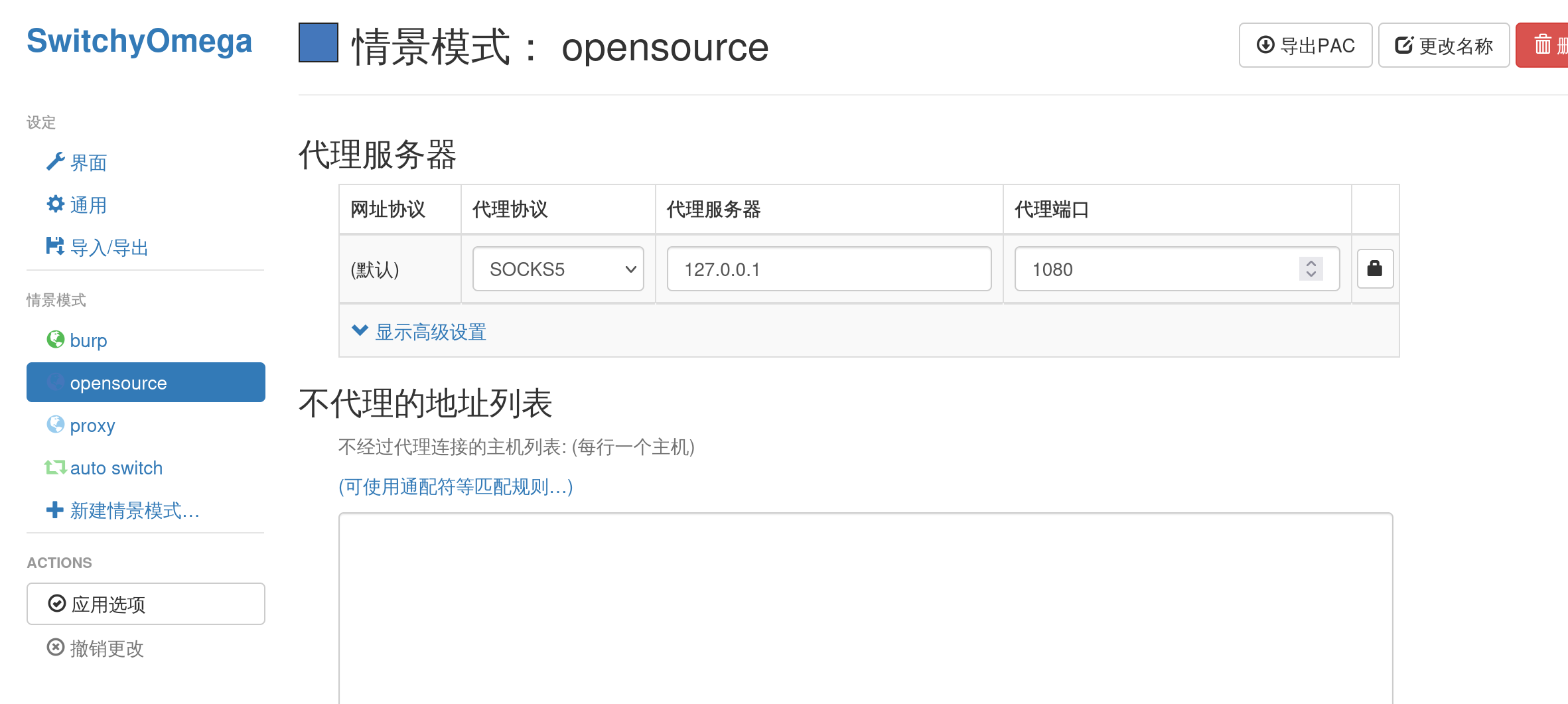This screenshot has width=1568, height=704.
Task: Click inside the bypass list textarea
Action: 865,608
